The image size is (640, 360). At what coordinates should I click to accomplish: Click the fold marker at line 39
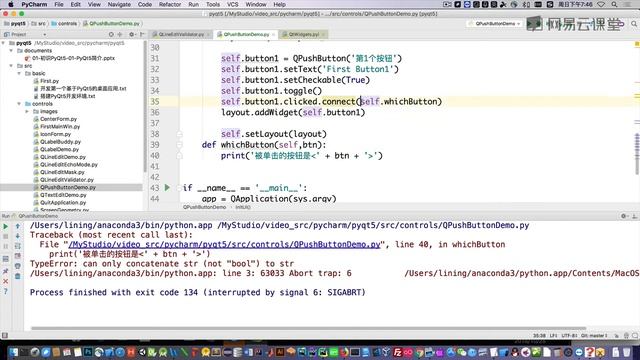tap(179, 144)
